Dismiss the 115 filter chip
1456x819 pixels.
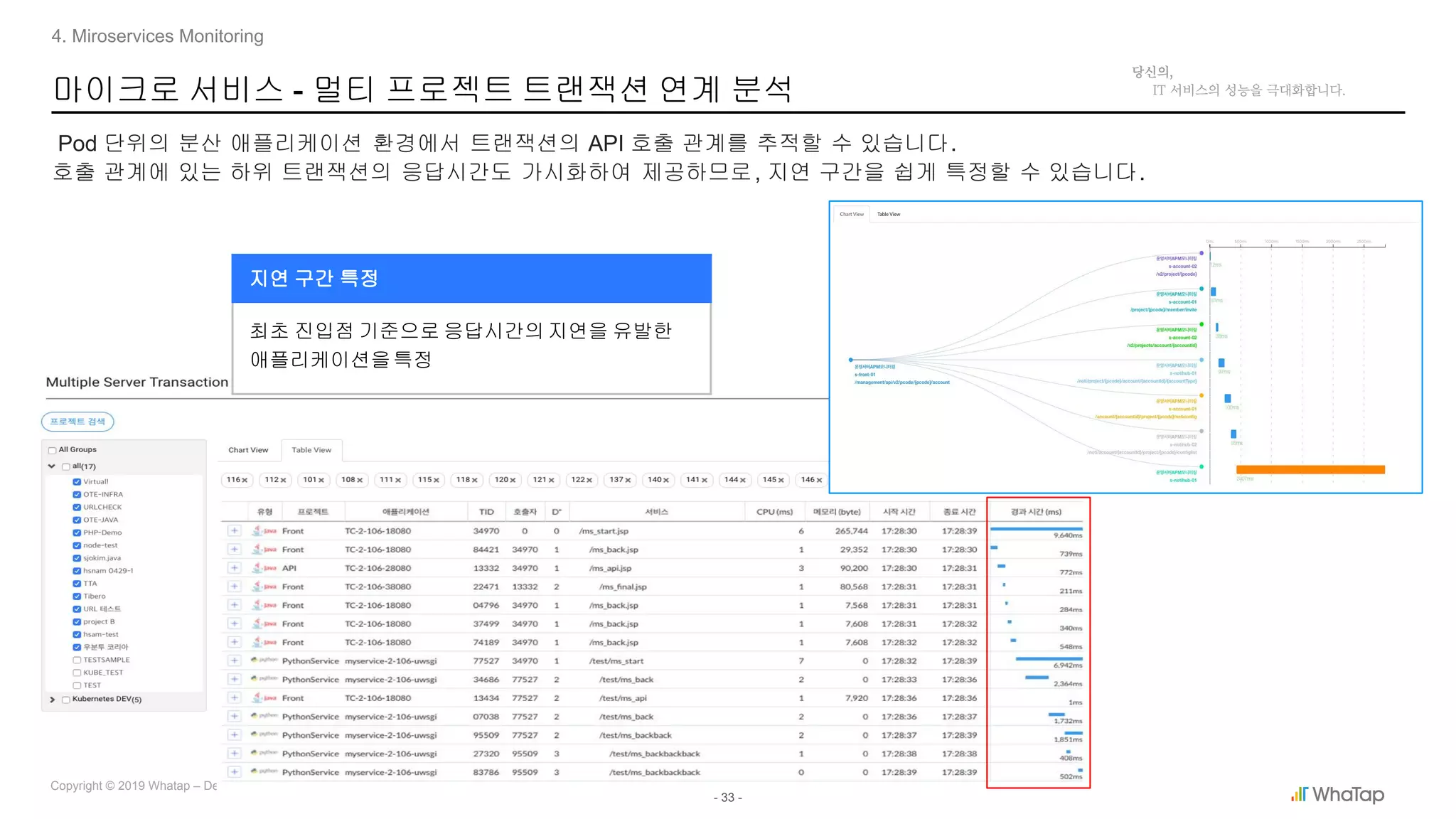[437, 480]
